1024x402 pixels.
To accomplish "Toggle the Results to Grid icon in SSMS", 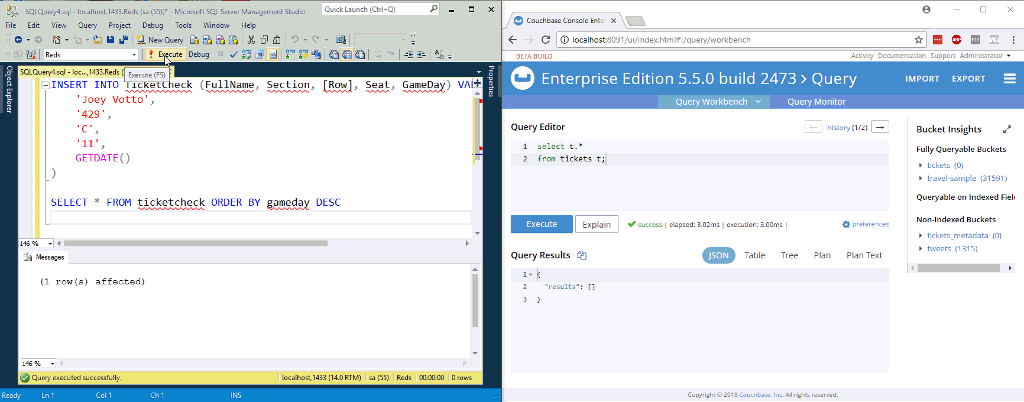I will [346, 55].
